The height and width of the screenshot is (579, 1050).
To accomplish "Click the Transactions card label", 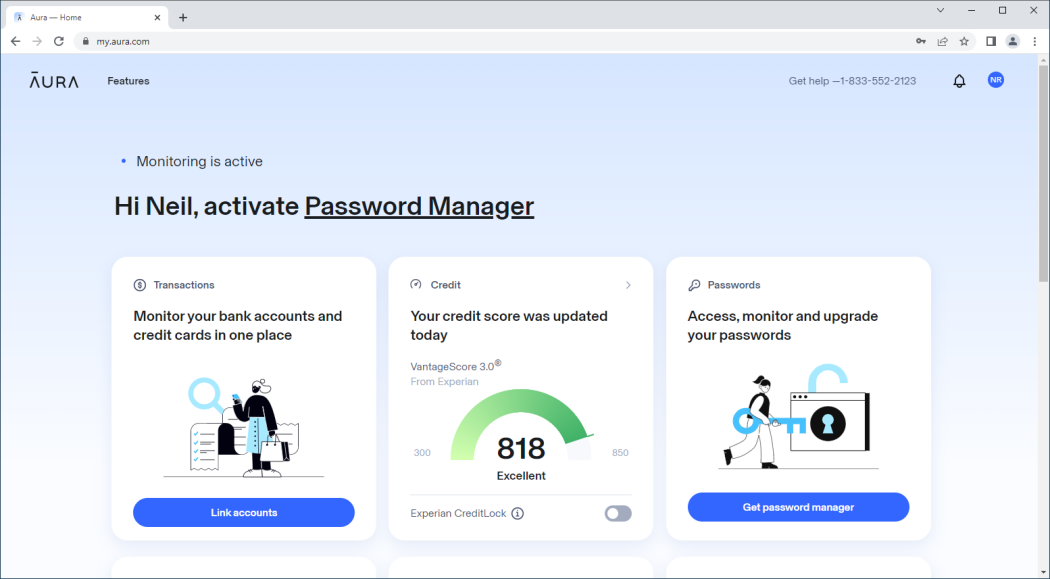I will (x=183, y=285).
